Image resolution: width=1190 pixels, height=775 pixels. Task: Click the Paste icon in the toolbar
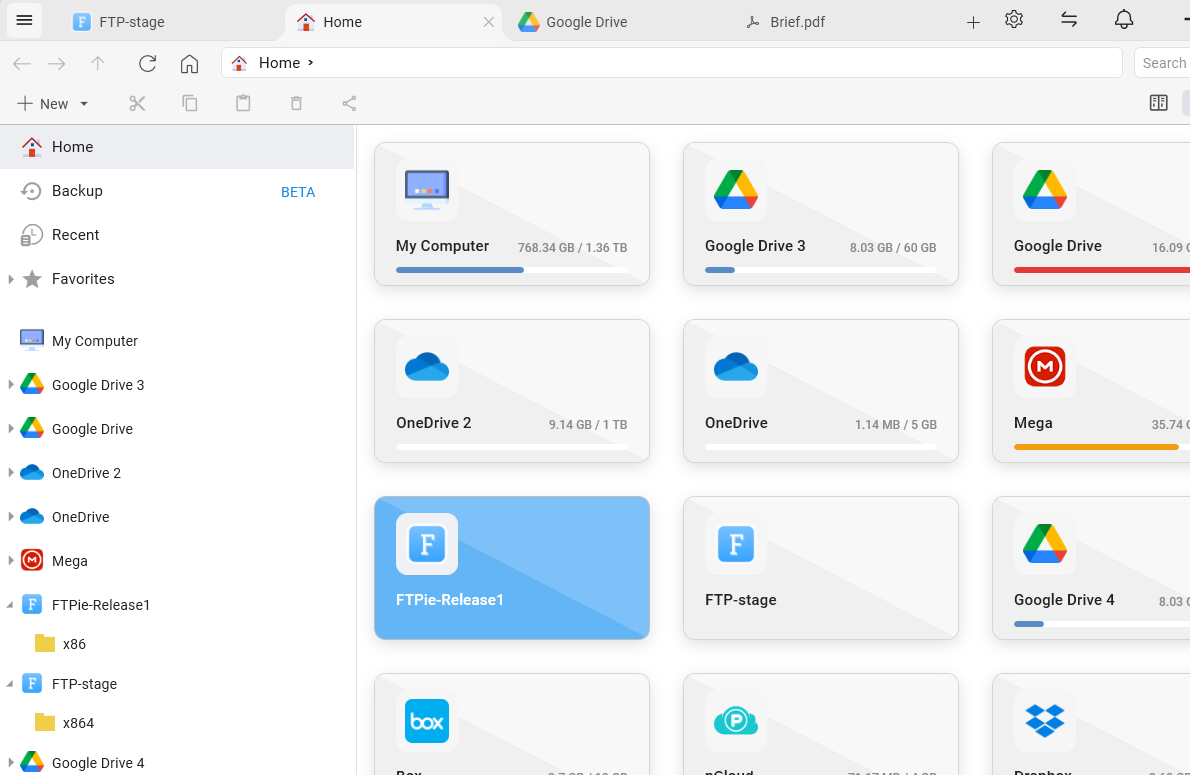[243, 103]
